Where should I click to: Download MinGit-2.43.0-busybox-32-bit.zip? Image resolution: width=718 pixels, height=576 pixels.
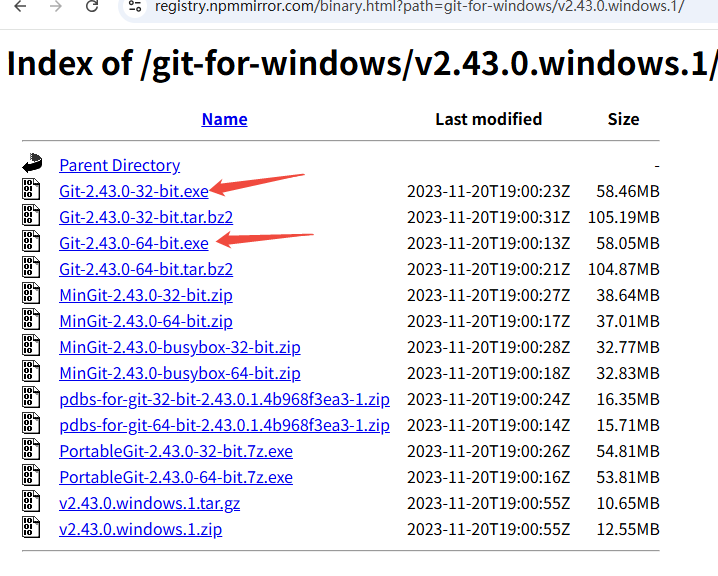coord(180,348)
